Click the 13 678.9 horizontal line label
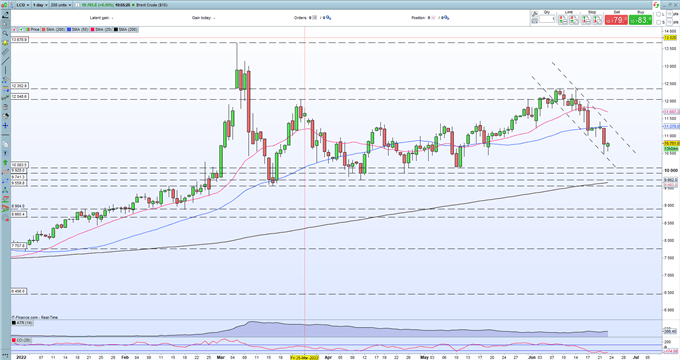This screenshot has height=360, width=680. coord(20,39)
